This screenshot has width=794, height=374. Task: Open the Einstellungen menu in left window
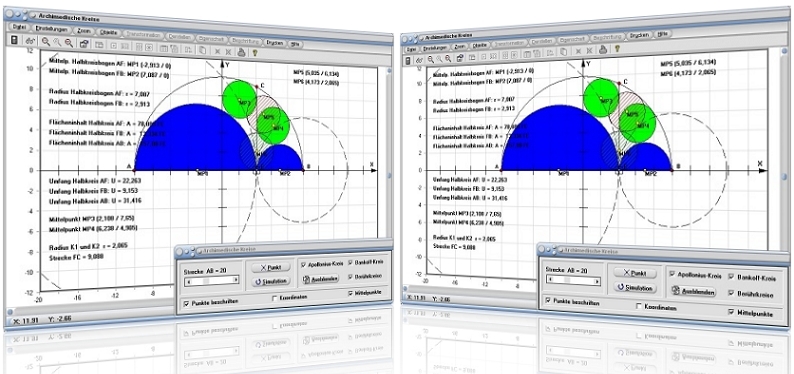click(x=52, y=29)
